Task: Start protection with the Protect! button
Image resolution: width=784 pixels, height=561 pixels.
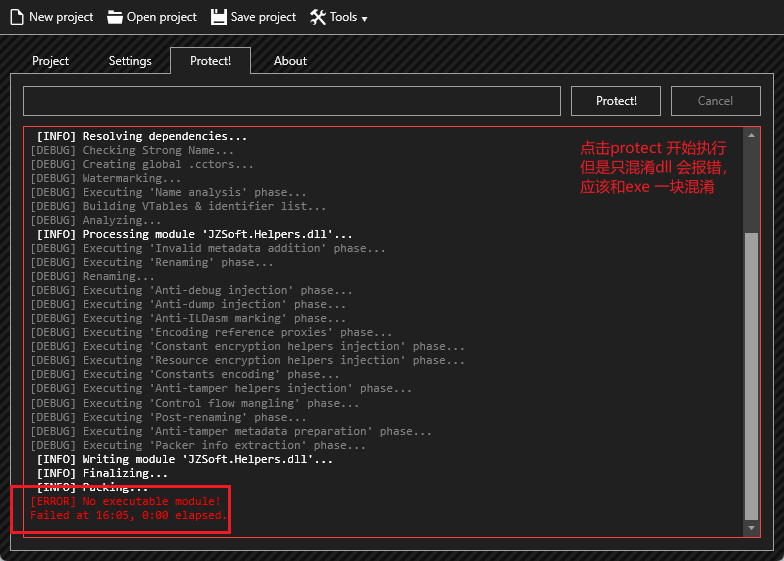Action: (616, 101)
